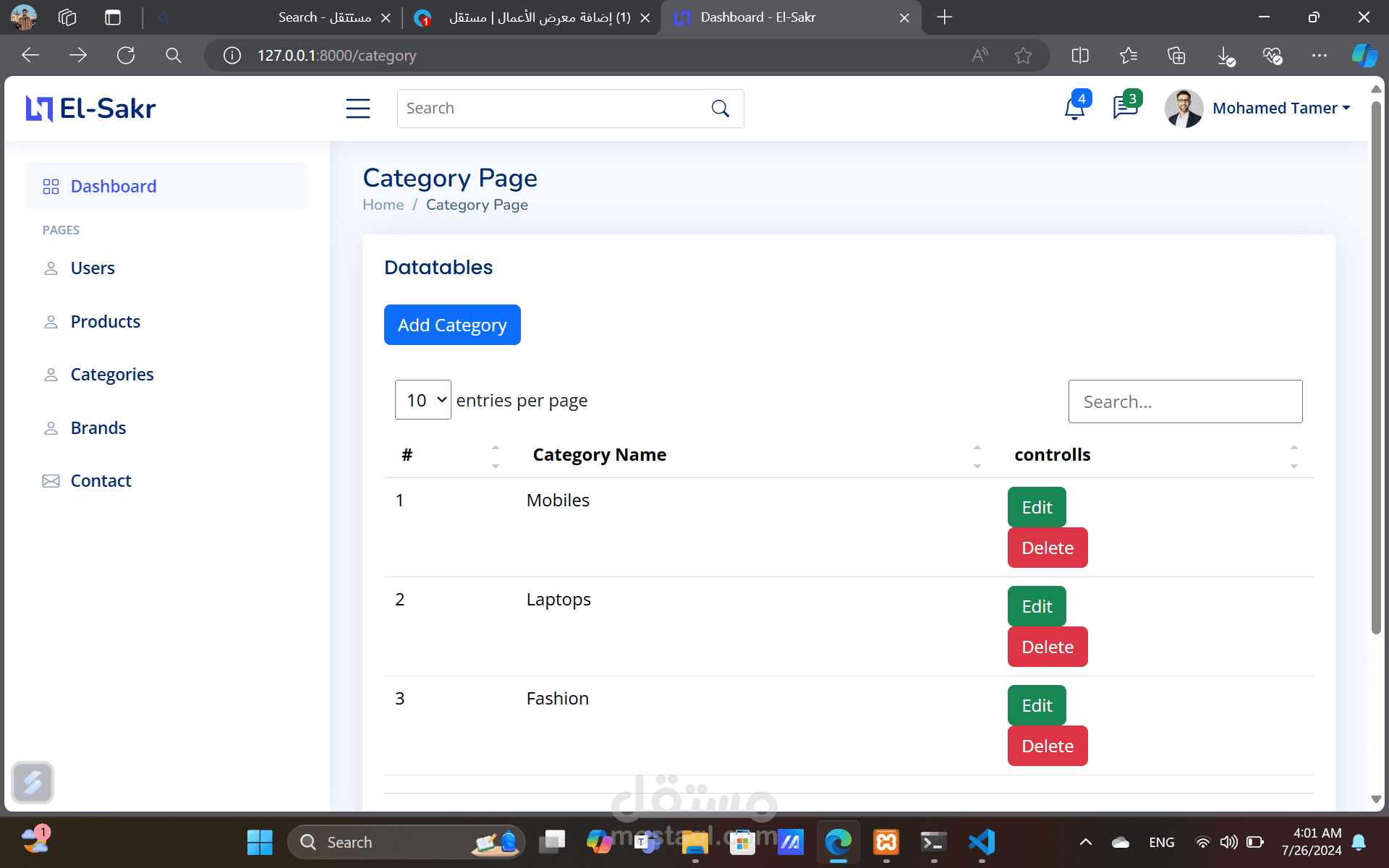This screenshot has height=868, width=1389.
Task: Open the notifications bell icon
Action: point(1074,109)
